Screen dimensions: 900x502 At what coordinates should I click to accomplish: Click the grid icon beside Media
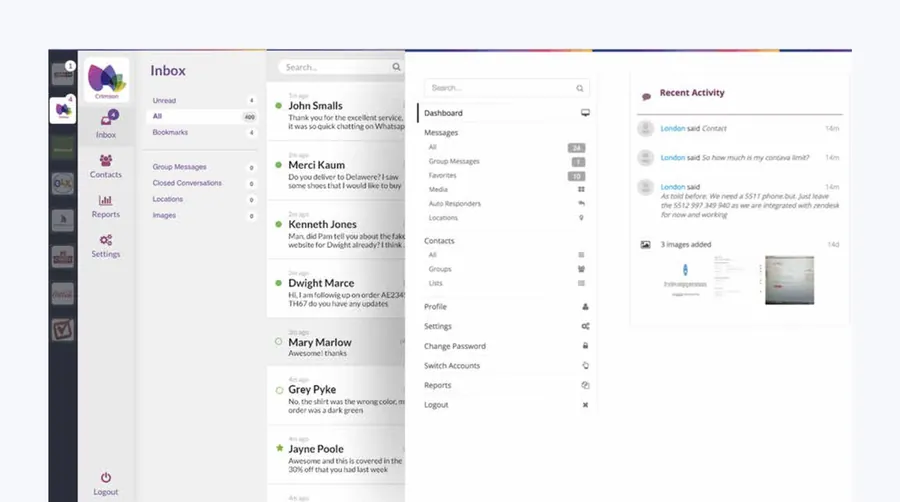tap(581, 189)
